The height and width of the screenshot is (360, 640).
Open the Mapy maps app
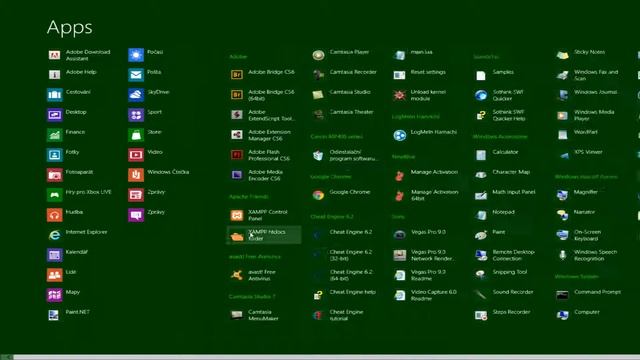click(64, 295)
